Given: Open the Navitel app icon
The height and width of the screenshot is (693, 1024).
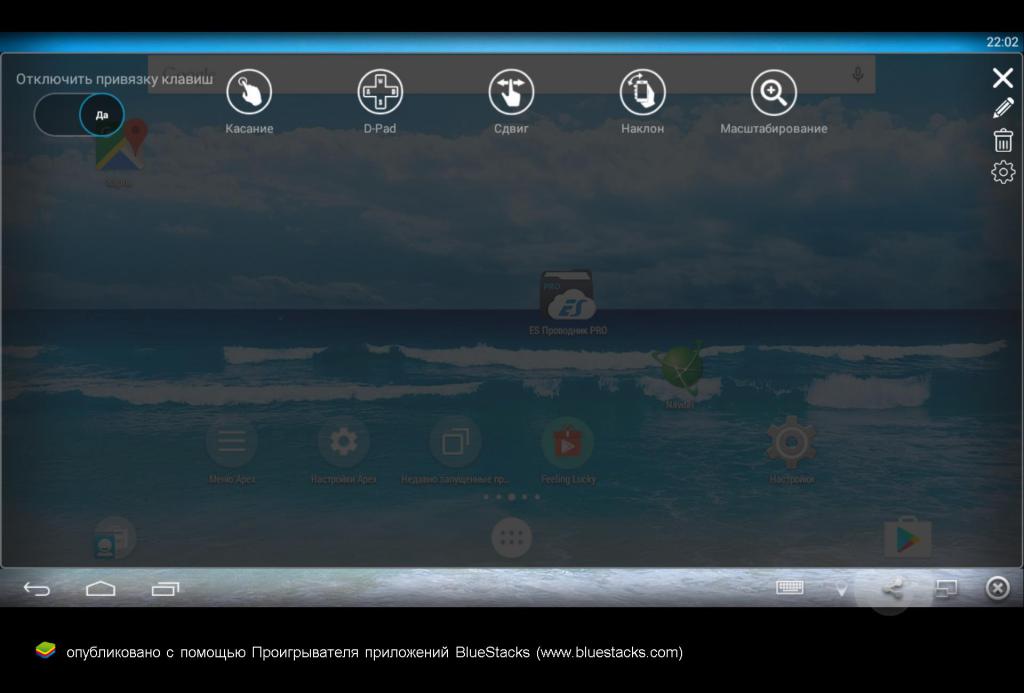Looking at the screenshot, I should point(680,374).
